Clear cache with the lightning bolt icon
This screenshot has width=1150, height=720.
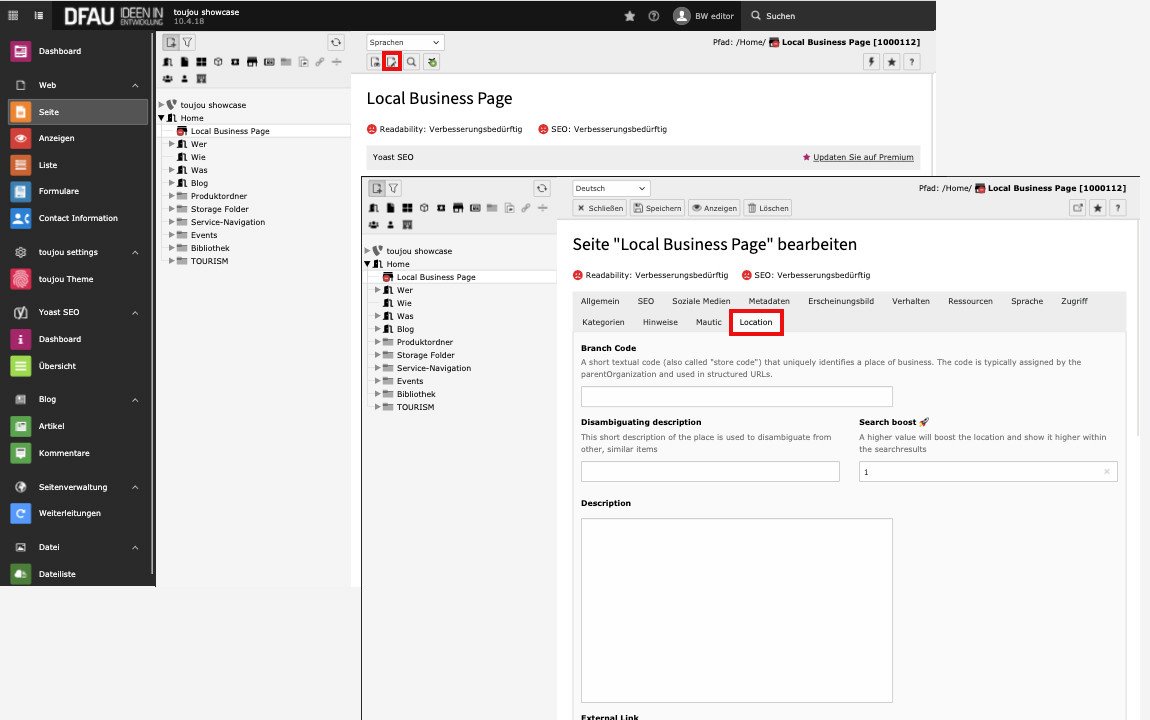[872, 62]
